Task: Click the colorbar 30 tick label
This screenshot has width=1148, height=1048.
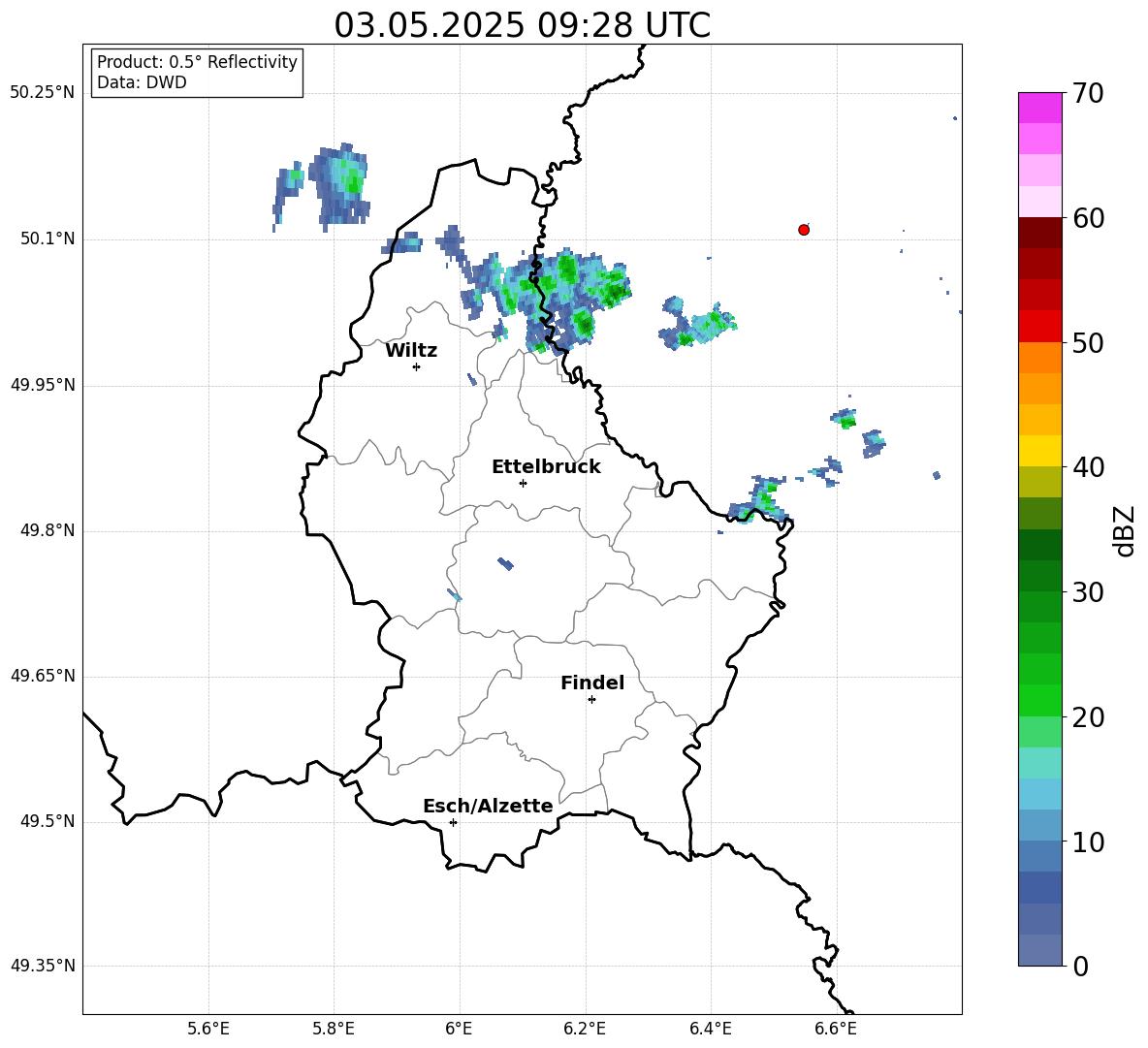Action: coord(1088,592)
